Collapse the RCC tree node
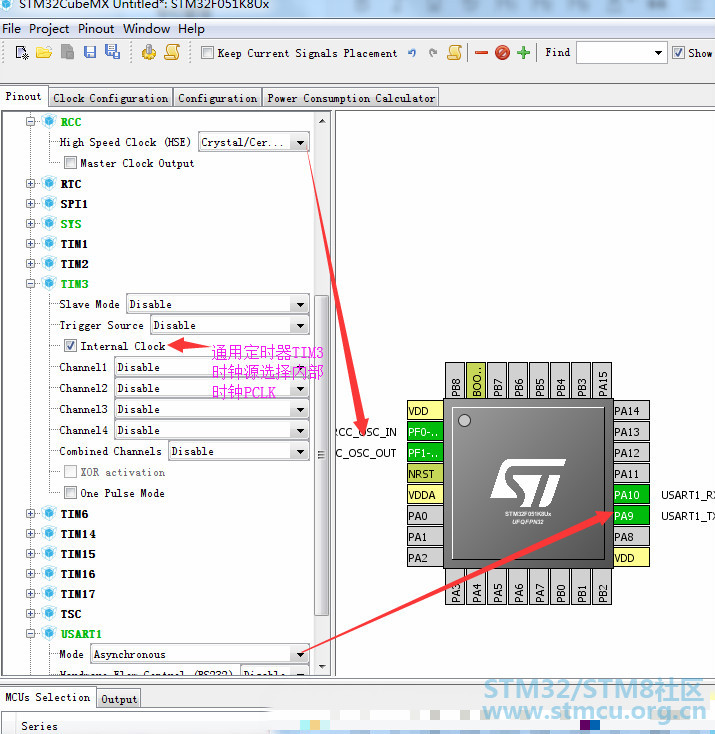Screen dimensions: 715x734 click(x=30, y=122)
